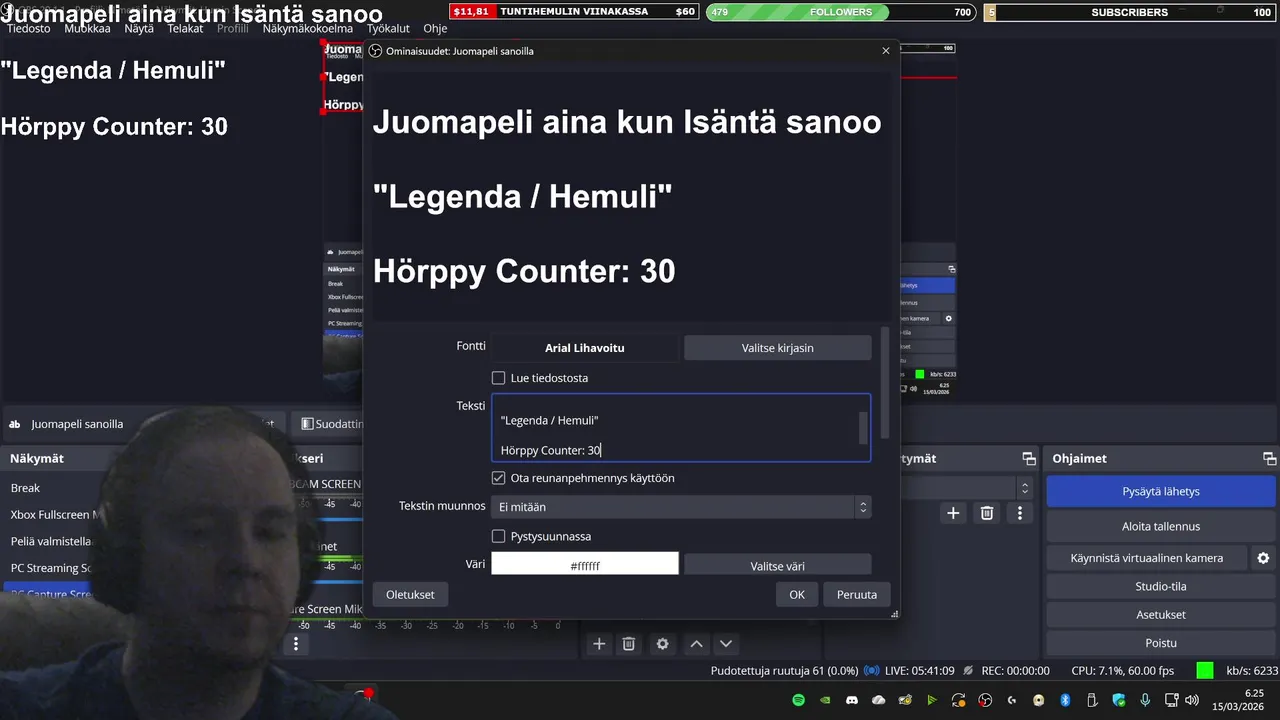This screenshot has height=720, width=1280.
Task: Open the Profiili menu
Action: [233, 28]
